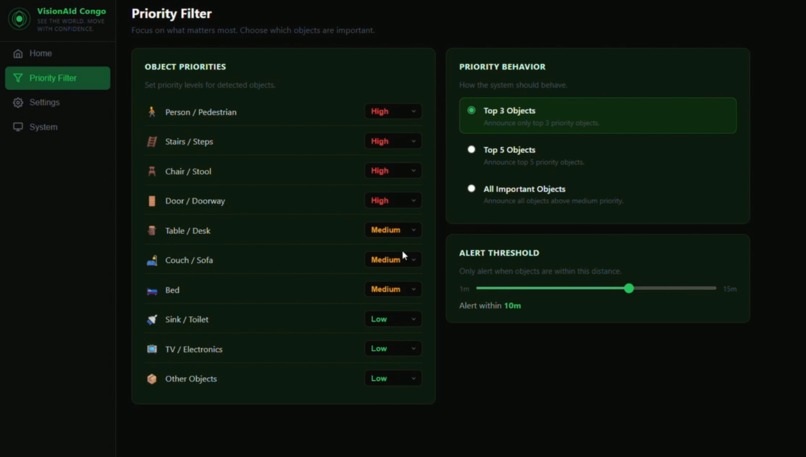The height and width of the screenshot is (457, 806).
Task: Click the Door / Doorway icon
Action: 152,201
